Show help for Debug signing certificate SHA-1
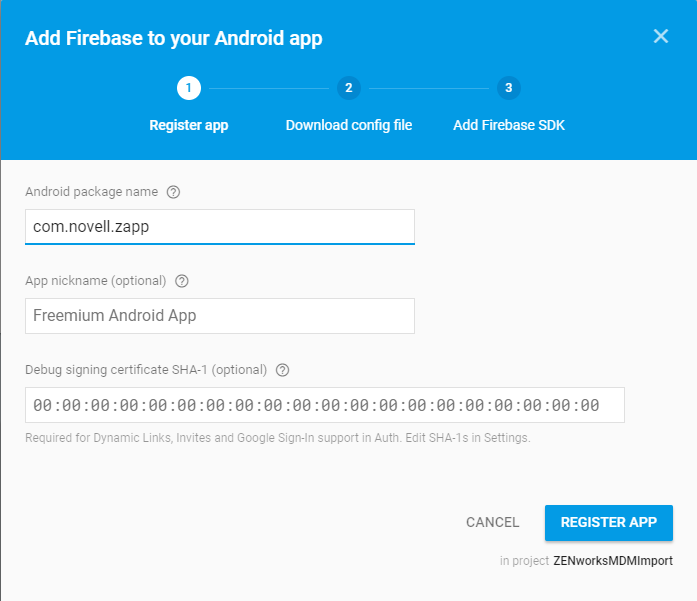Image resolution: width=697 pixels, height=601 pixels. click(x=282, y=370)
